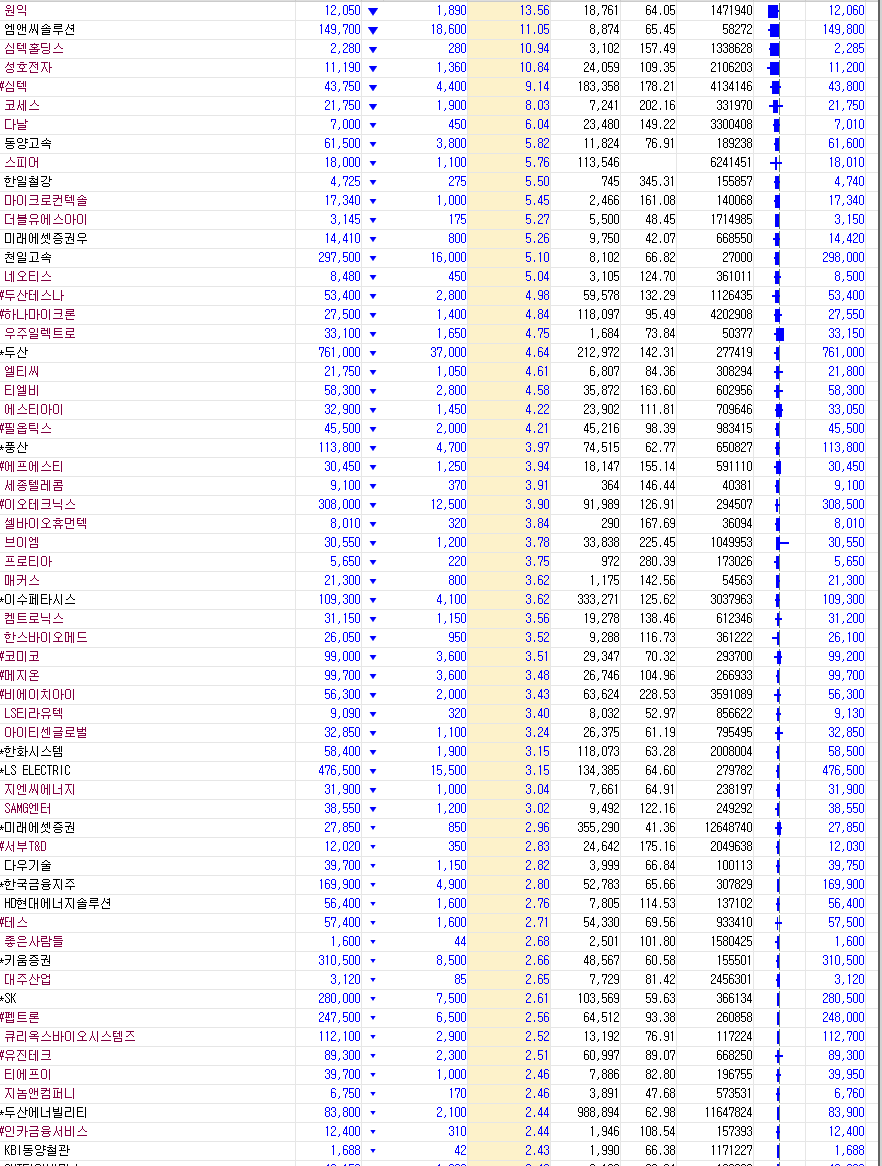Click the candlestick icon in the 브이엠 row

(x=780, y=543)
